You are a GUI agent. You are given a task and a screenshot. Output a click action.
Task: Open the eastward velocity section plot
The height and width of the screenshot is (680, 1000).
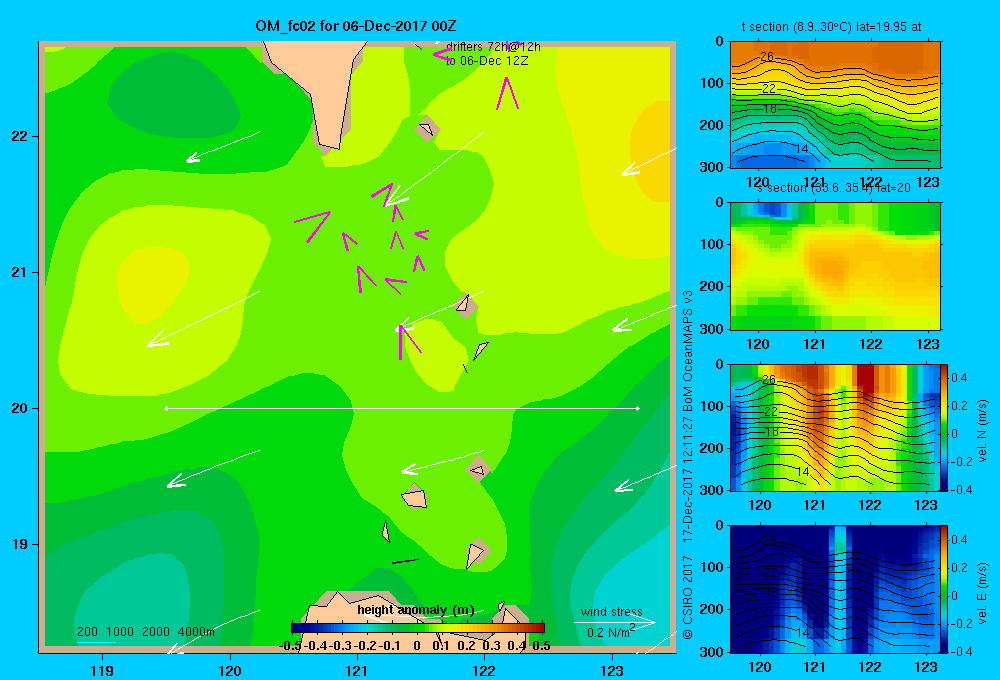click(835, 589)
